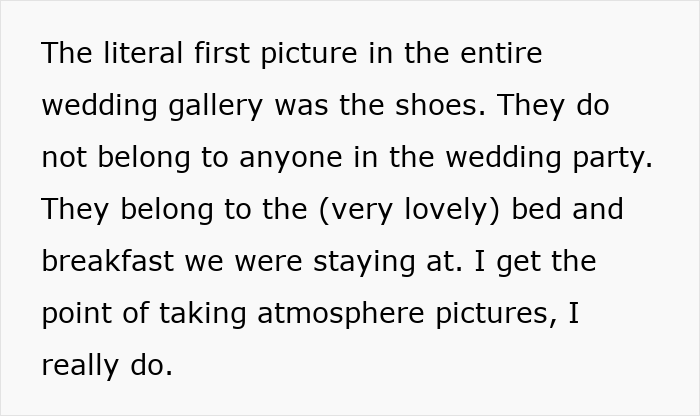Click the word "literal" in first line
The image size is (700, 416).
143,53
